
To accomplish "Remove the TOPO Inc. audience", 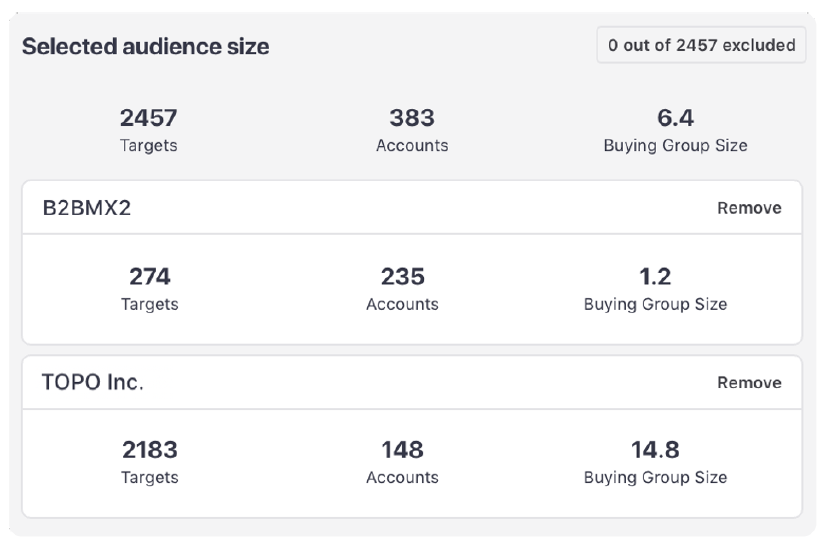I will (x=749, y=382).
